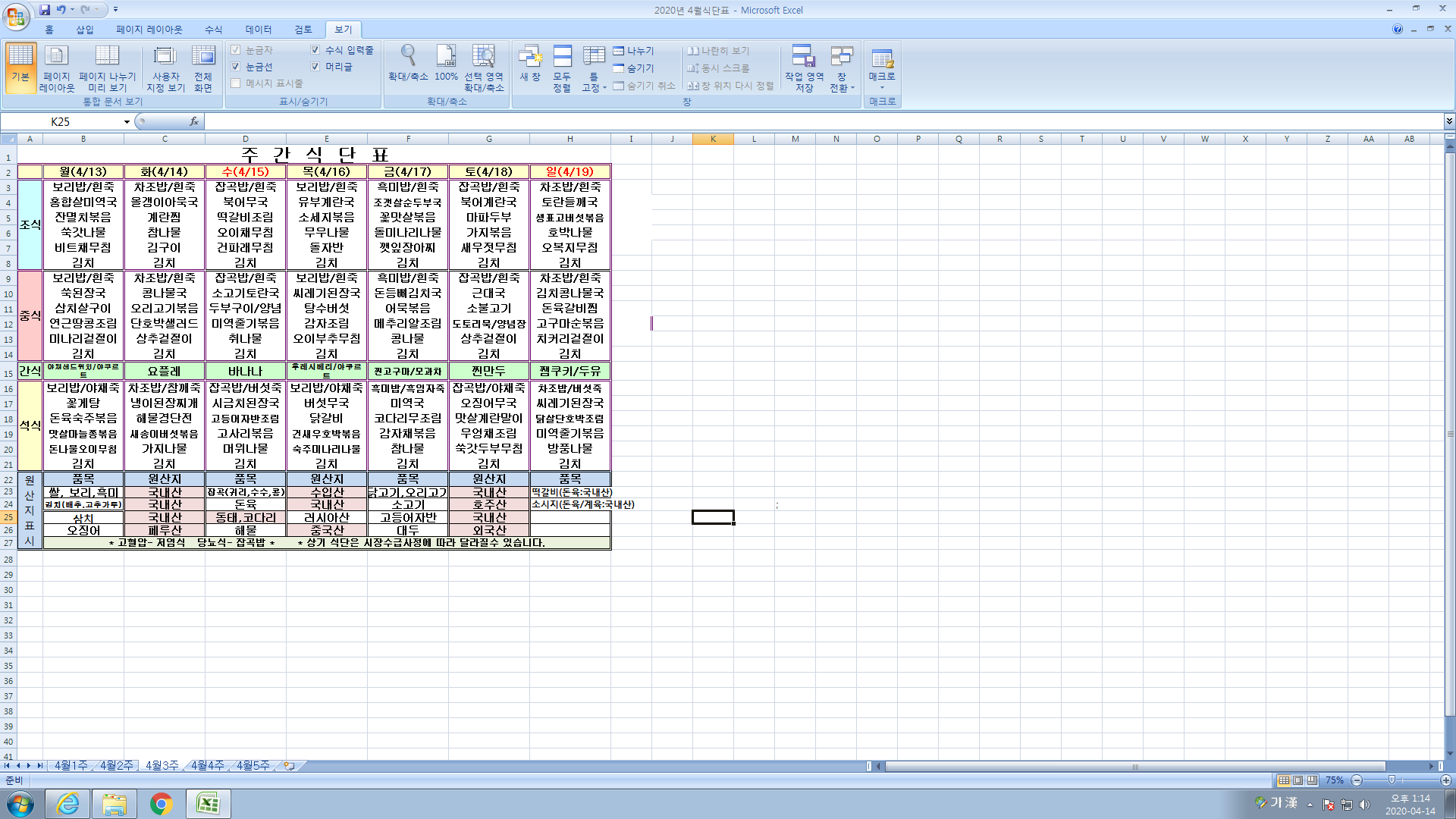The height and width of the screenshot is (819, 1456).
Task: Open the Zoom dialog (확대/축소)
Action: pyautogui.click(x=408, y=64)
